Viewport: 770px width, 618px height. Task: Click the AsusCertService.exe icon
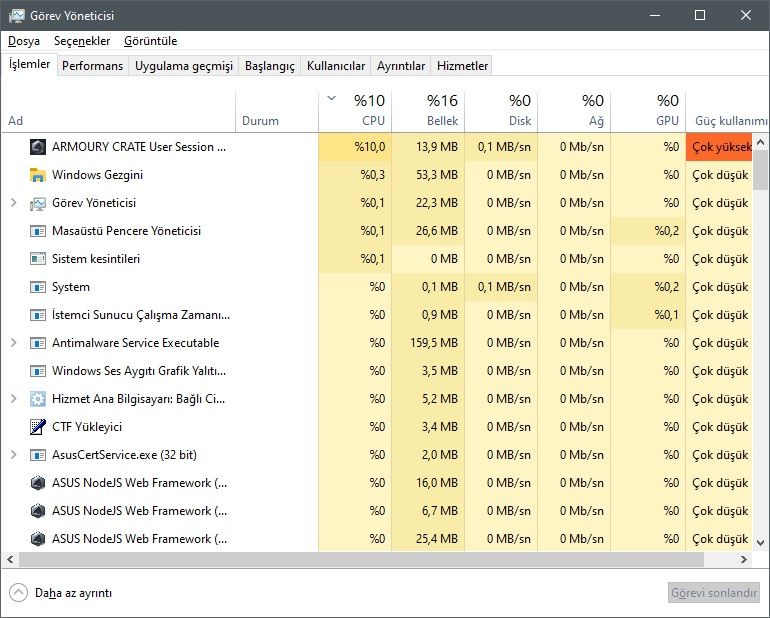click(38, 455)
